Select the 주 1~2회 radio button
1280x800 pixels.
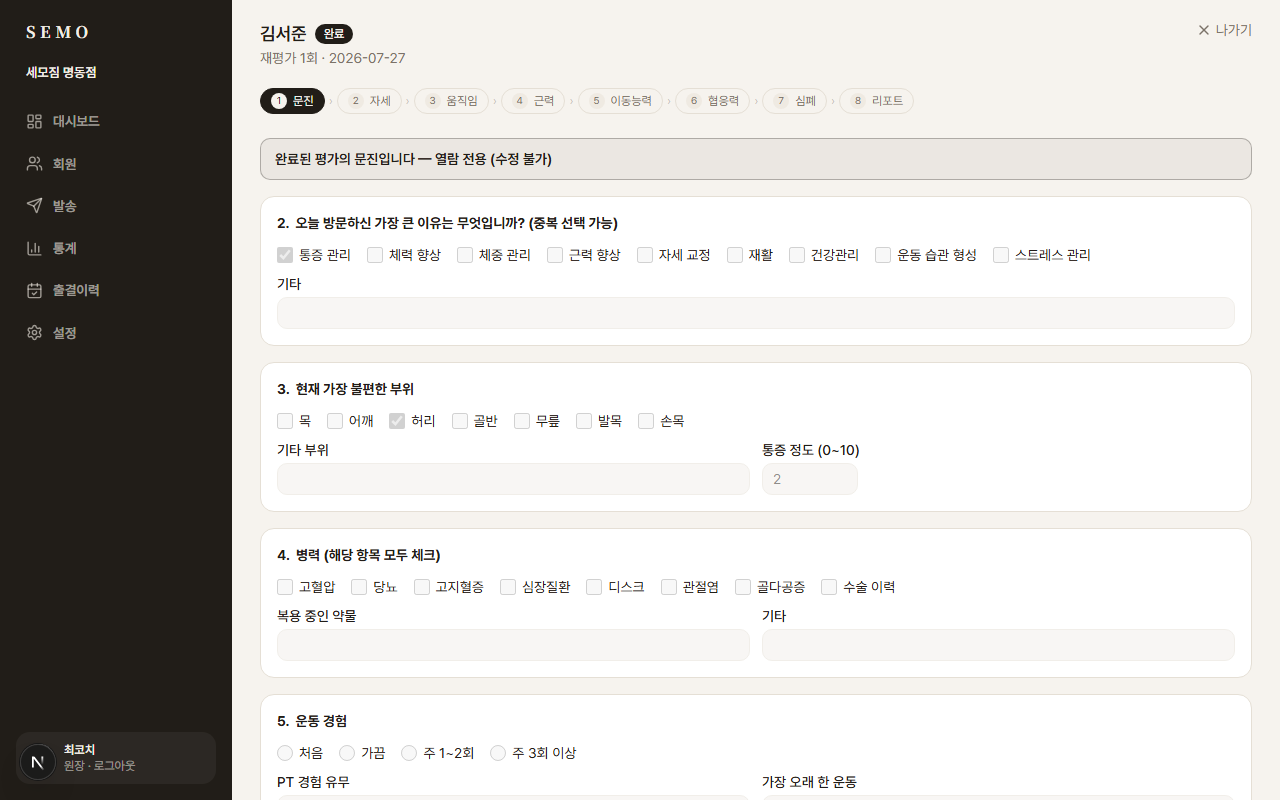(x=409, y=753)
